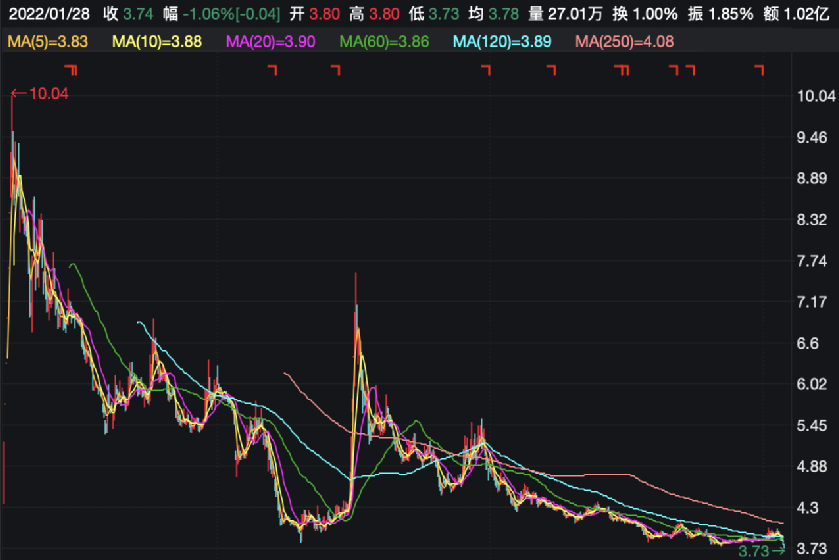839x560 pixels.
Task: Click the turnover amount 1.02亿
Action: (807, 15)
